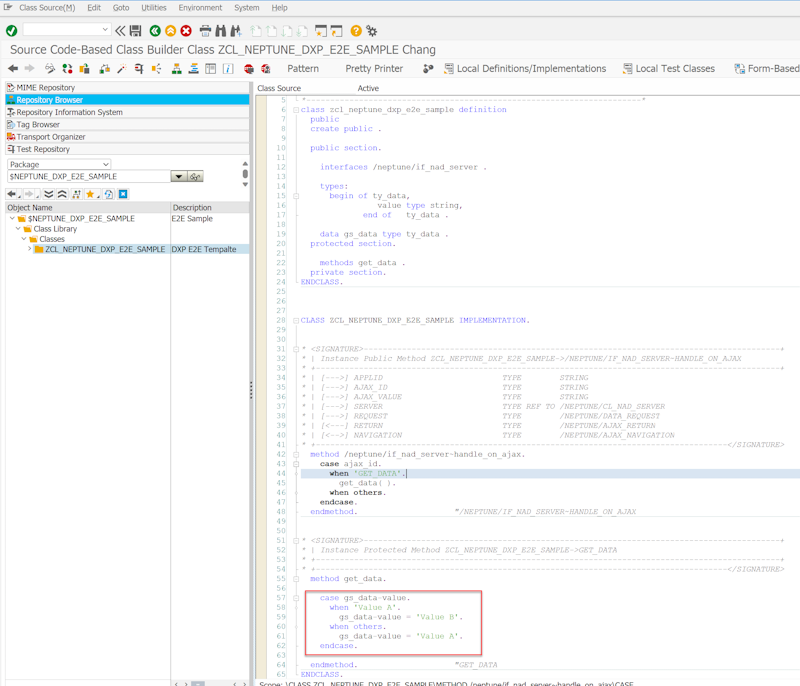Click the class hierarchy icon
The width and height of the screenshot is (800, 686).
[177, 68]
